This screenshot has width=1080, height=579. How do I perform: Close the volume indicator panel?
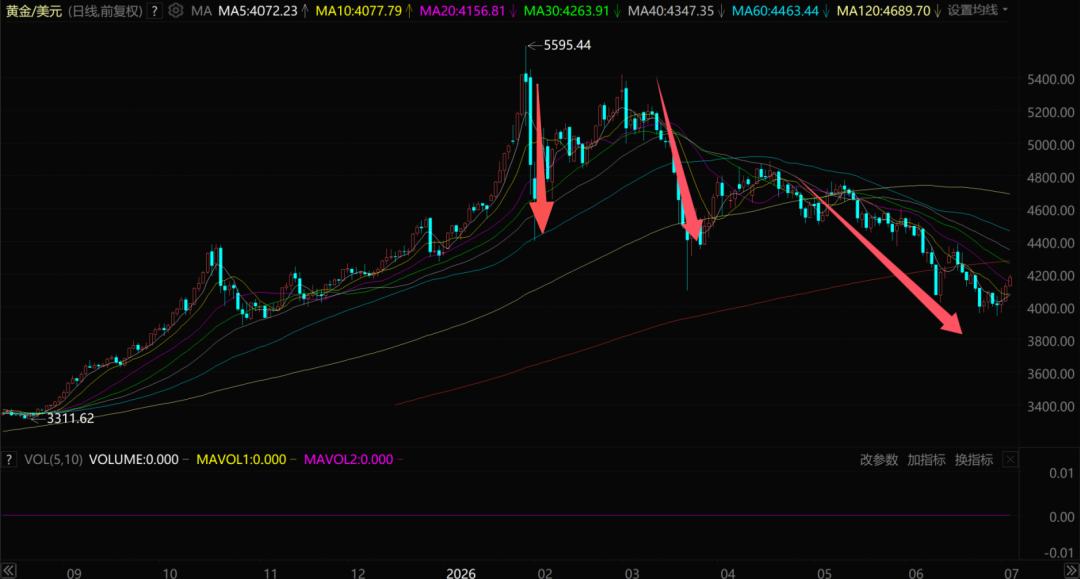pos(1010,459)
